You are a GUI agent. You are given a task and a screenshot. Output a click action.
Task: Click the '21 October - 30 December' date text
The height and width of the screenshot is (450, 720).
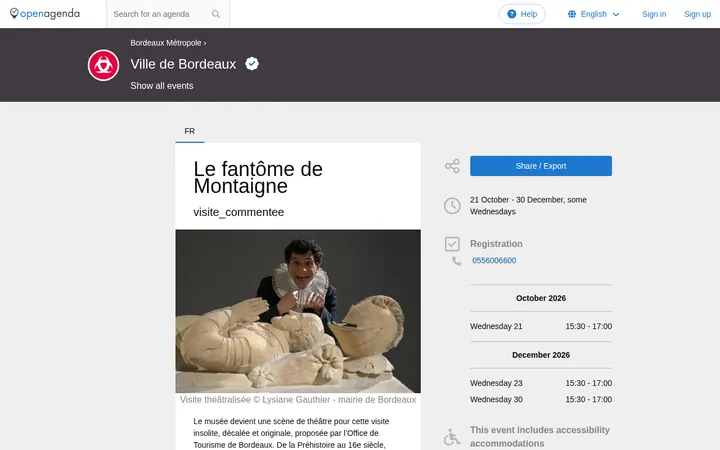528,206
